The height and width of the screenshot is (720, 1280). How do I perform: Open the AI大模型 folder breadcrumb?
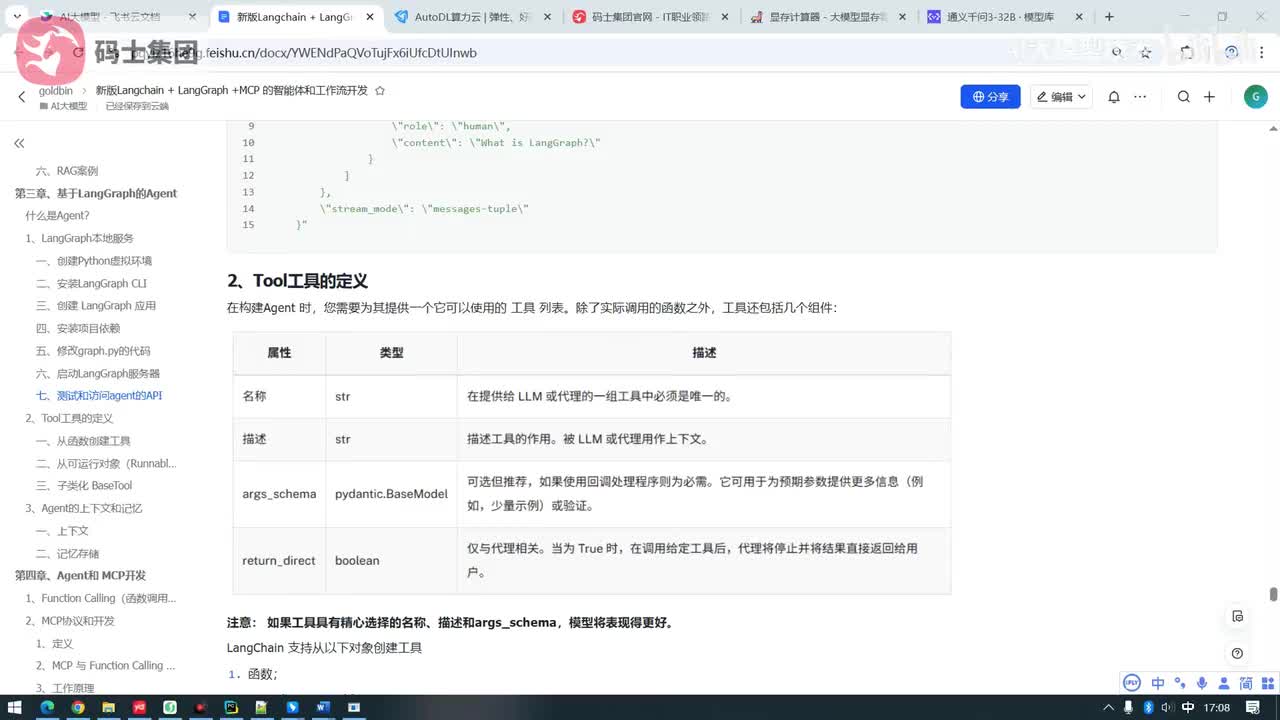pos(63,106)
